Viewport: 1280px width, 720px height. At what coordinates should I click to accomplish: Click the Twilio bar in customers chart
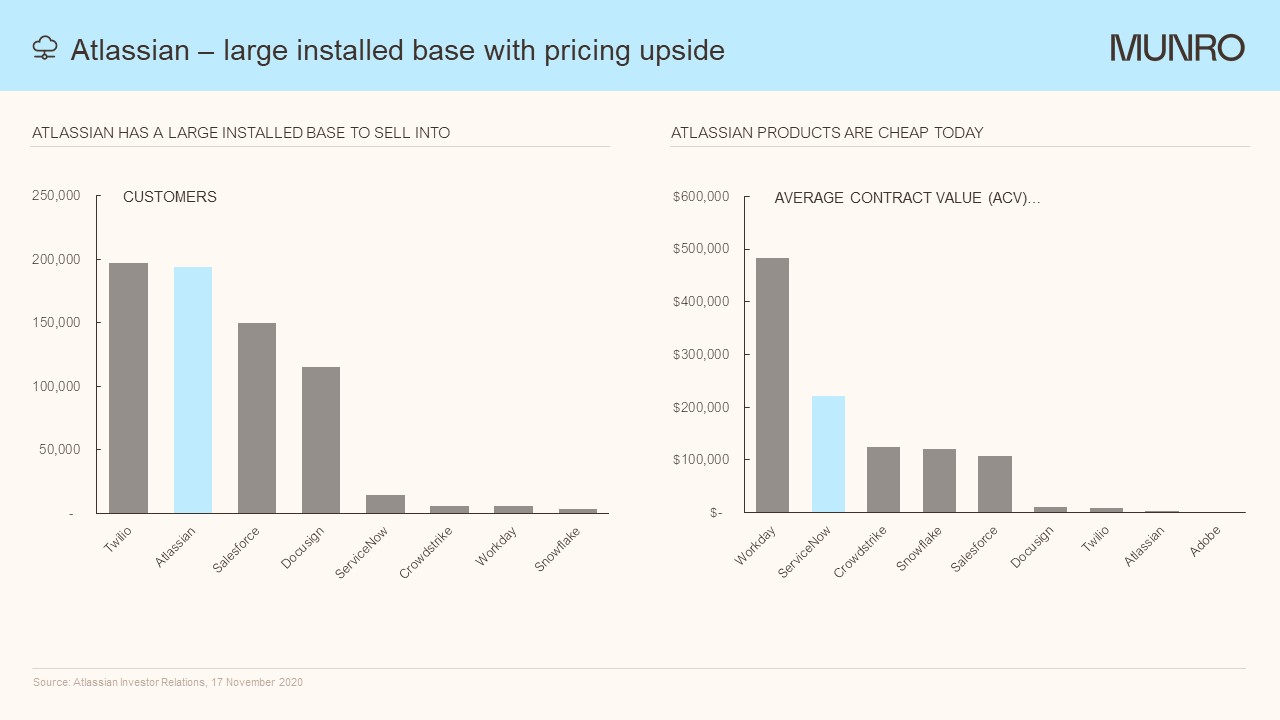[x=128, y=388]
